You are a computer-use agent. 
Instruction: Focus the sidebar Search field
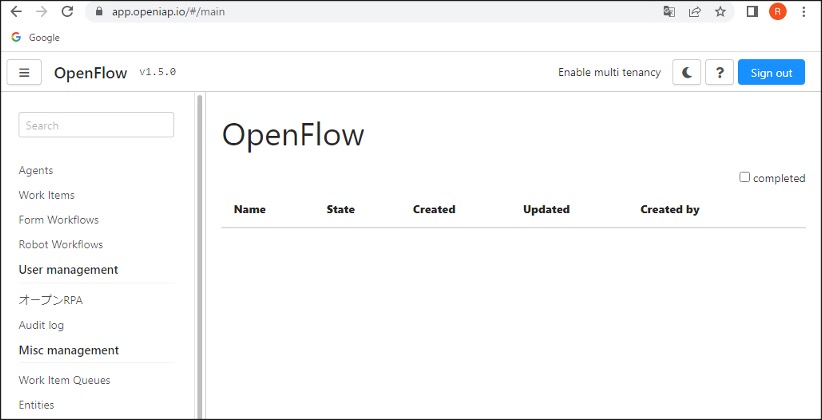[x=96, y=125]
